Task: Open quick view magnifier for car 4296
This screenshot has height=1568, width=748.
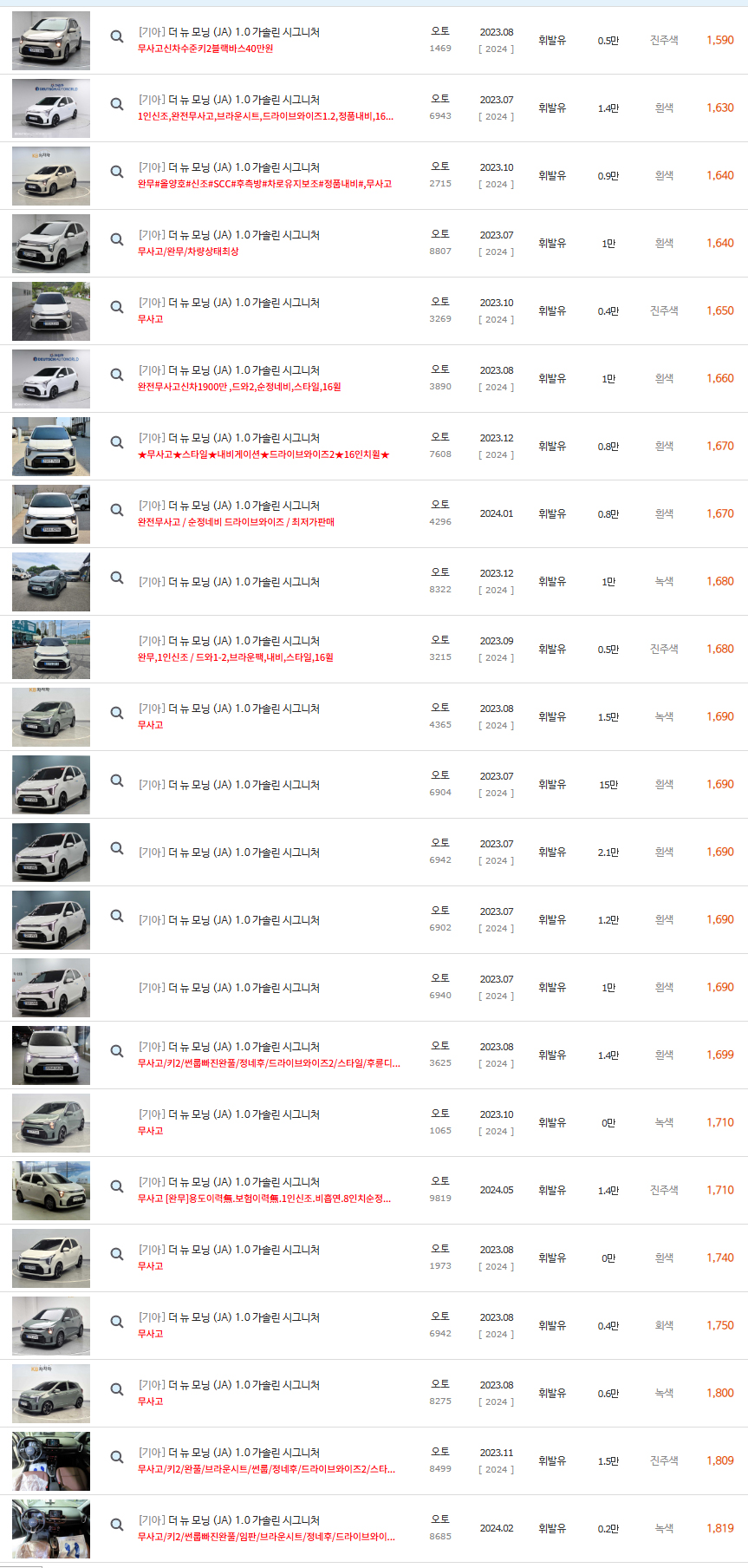Action: (x=117, y=510)
